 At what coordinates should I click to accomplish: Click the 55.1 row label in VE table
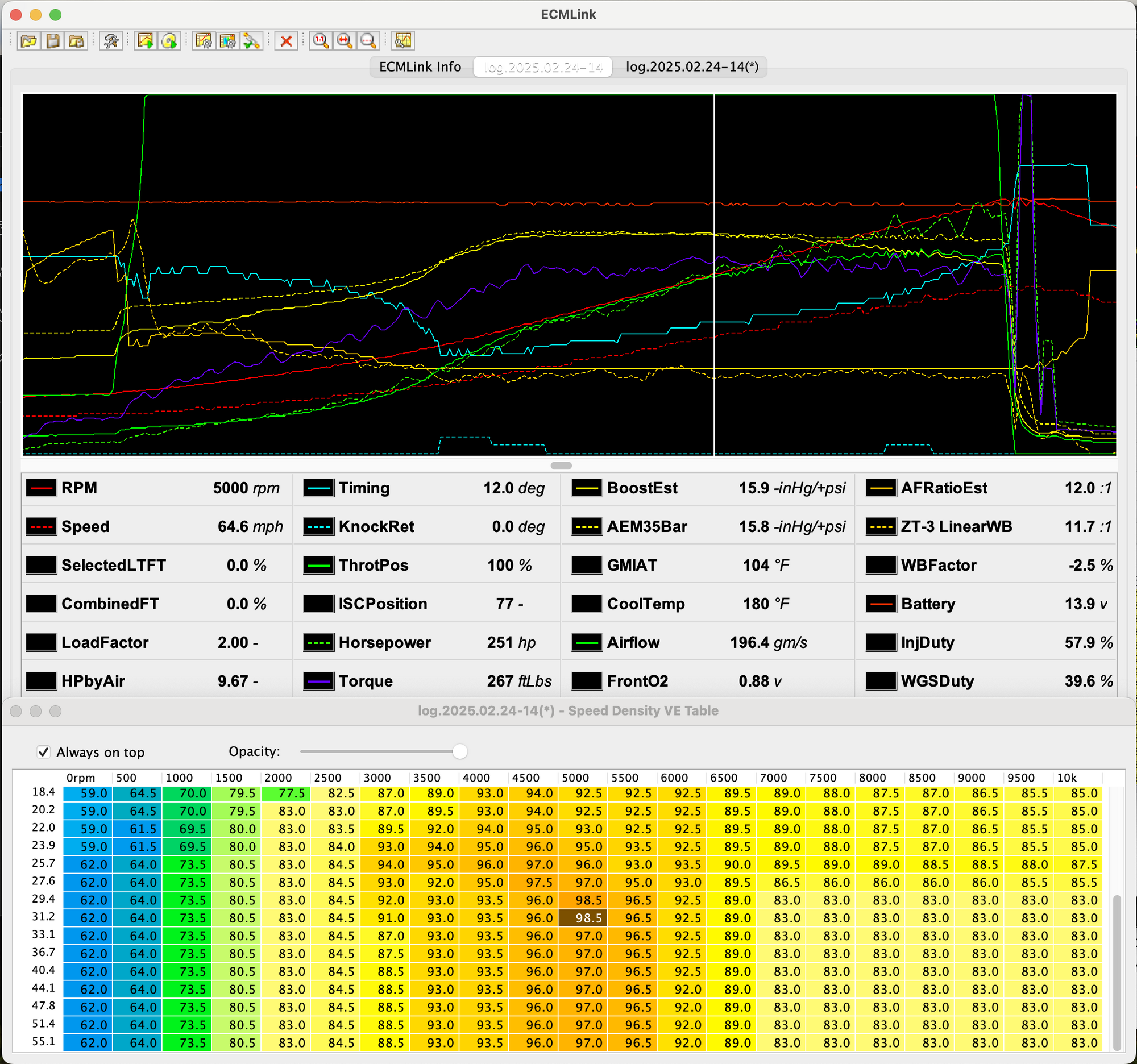pyautogui.click(x=43, y=1041)
